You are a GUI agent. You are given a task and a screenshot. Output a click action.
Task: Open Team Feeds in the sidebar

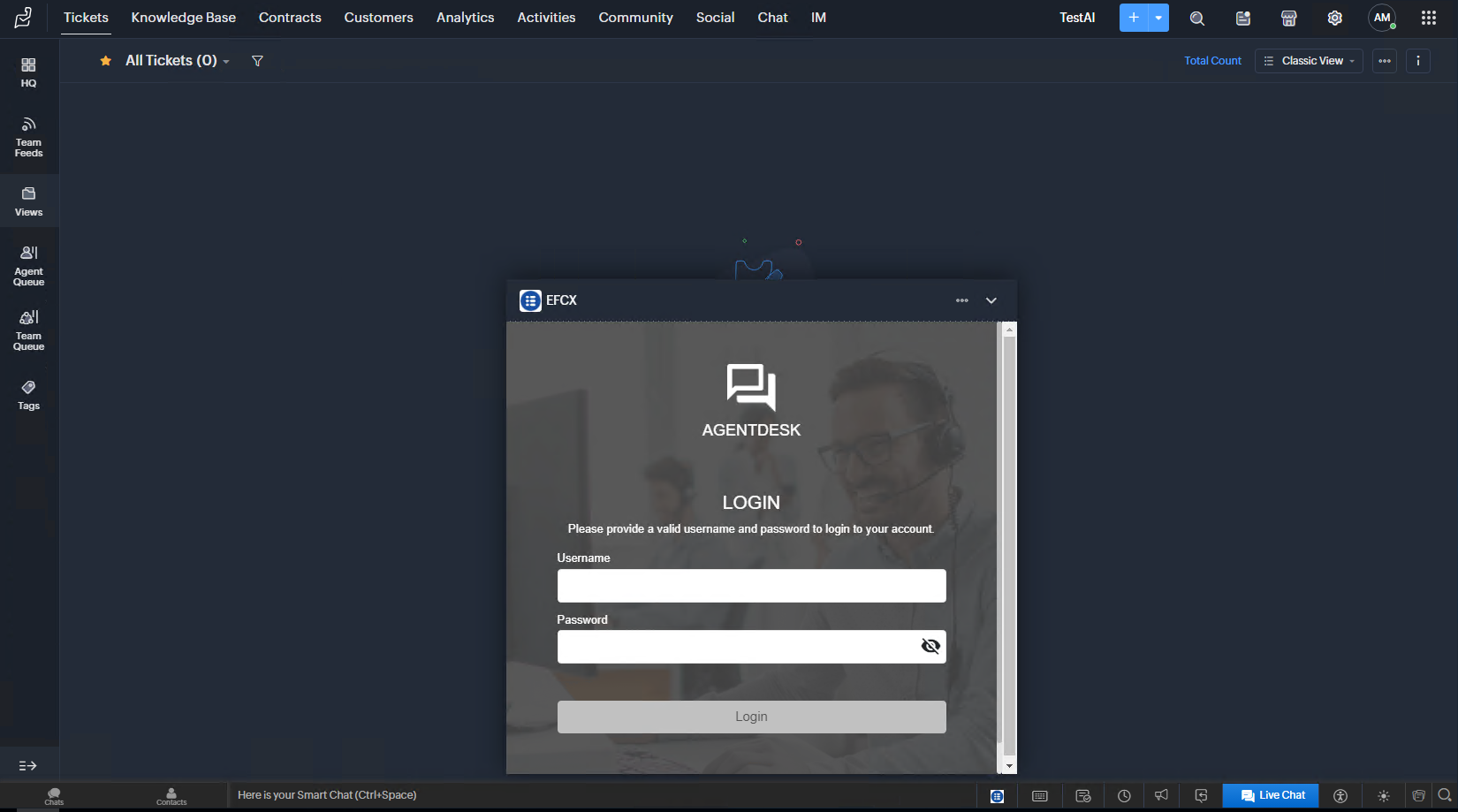click(28, 136)
